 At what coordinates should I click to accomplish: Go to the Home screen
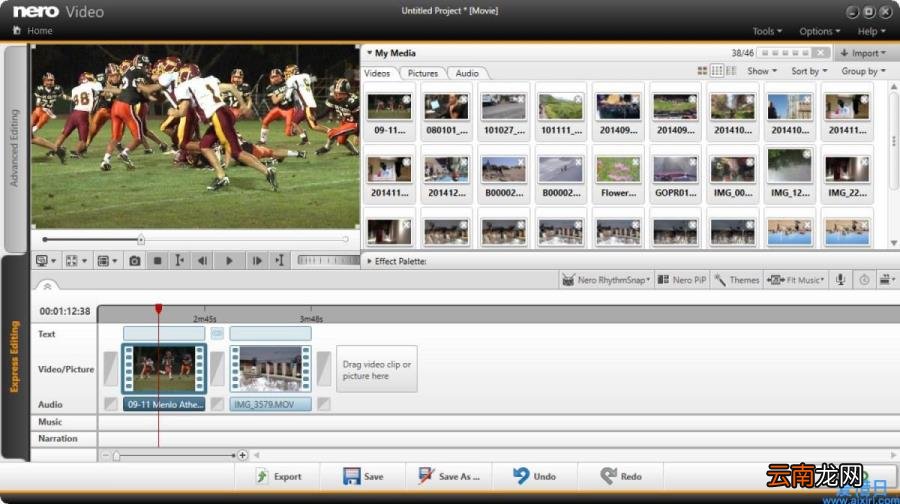33,30
